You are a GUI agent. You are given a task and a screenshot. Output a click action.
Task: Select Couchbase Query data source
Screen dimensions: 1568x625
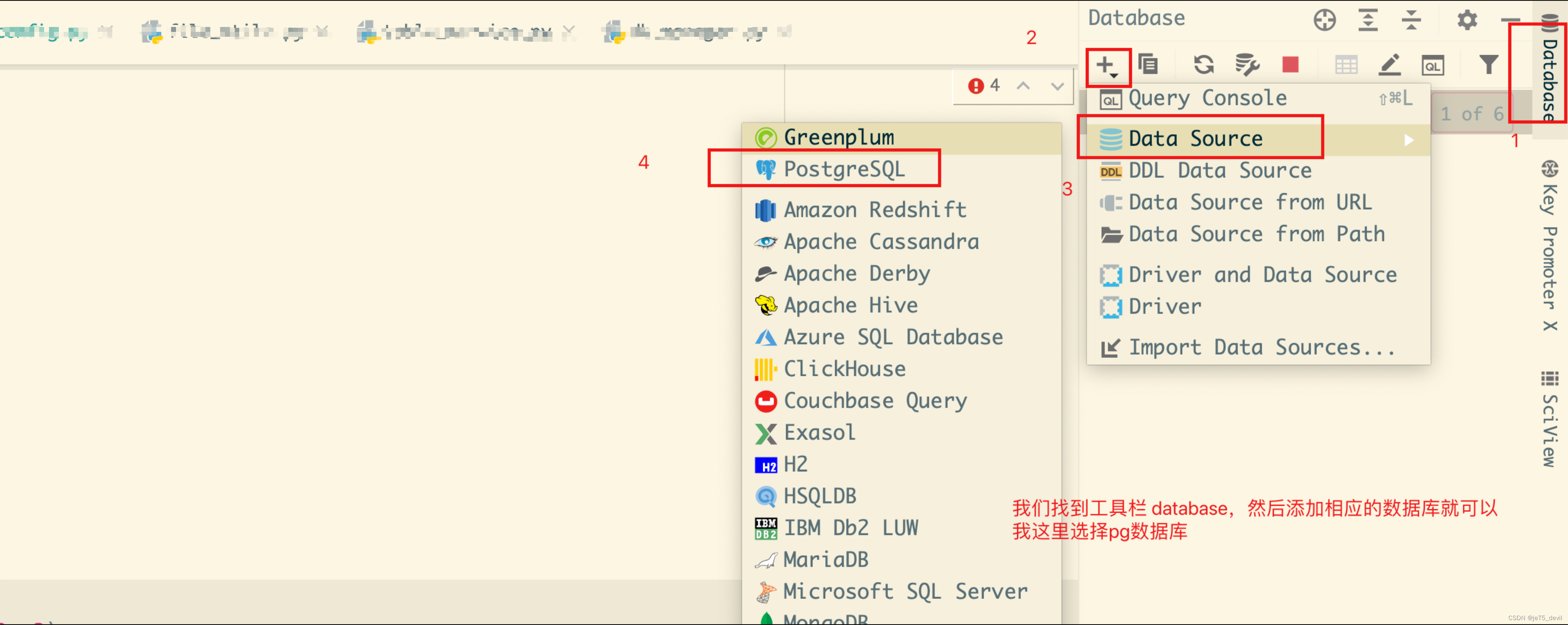[x=902, y=401]
